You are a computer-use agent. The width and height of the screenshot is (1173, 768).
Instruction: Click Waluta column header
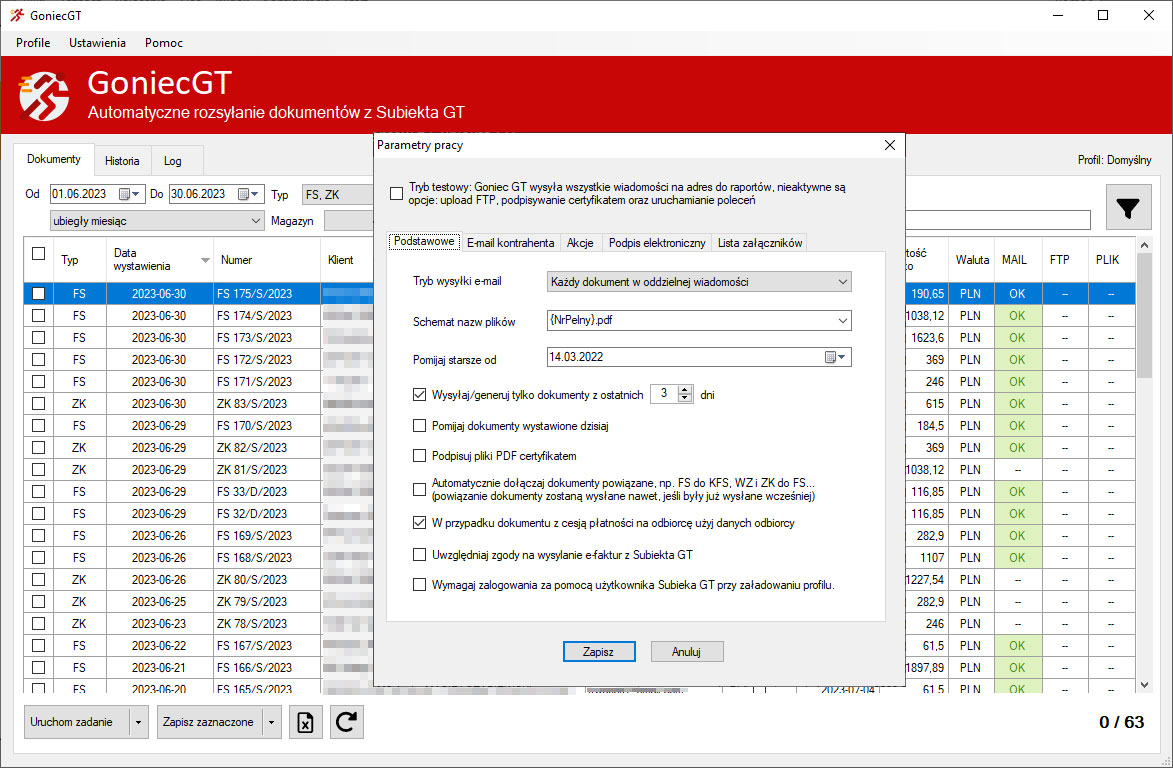coord(972,260)
